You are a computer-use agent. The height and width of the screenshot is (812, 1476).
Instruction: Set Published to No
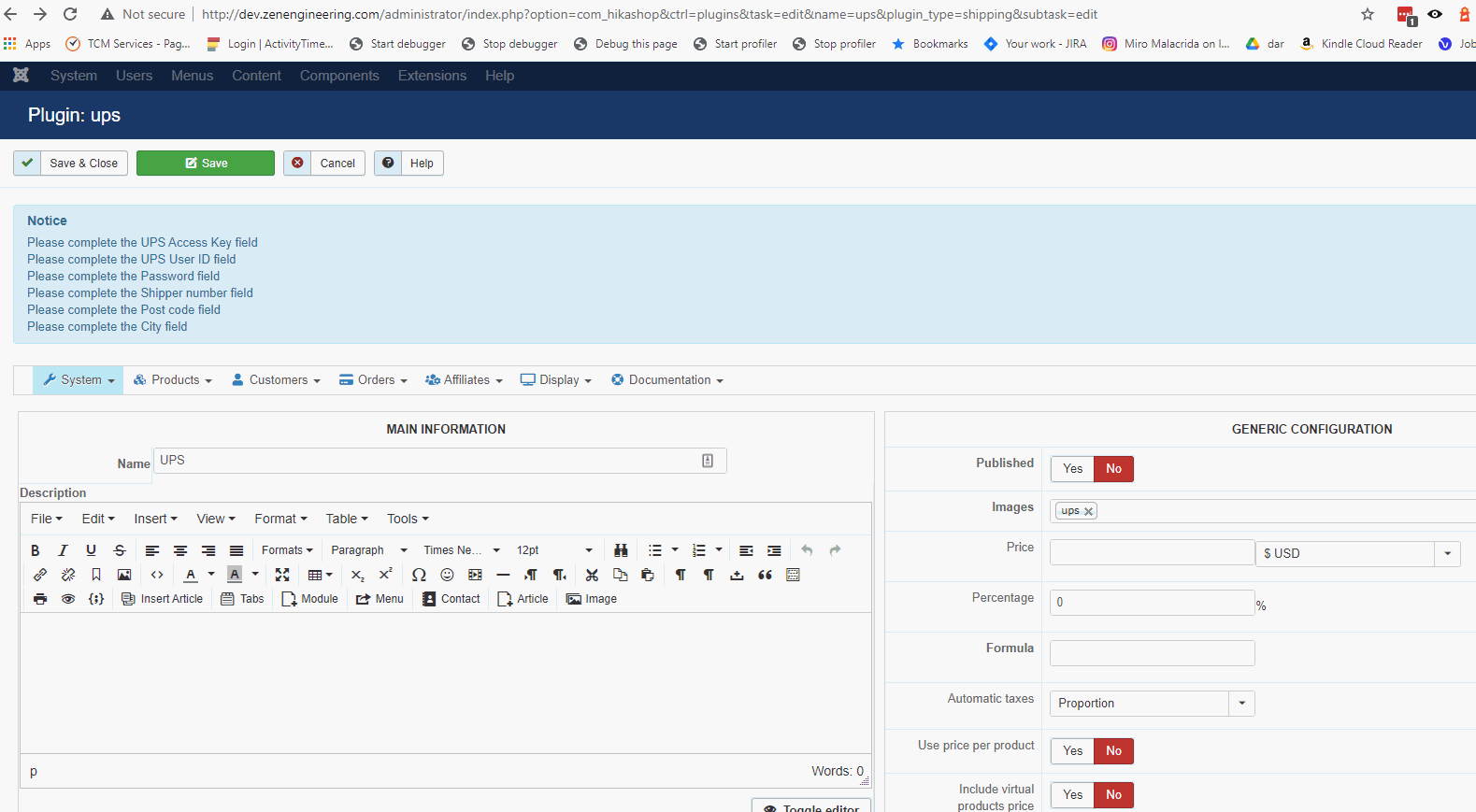pyautogui.click(x=1113, y=469)
